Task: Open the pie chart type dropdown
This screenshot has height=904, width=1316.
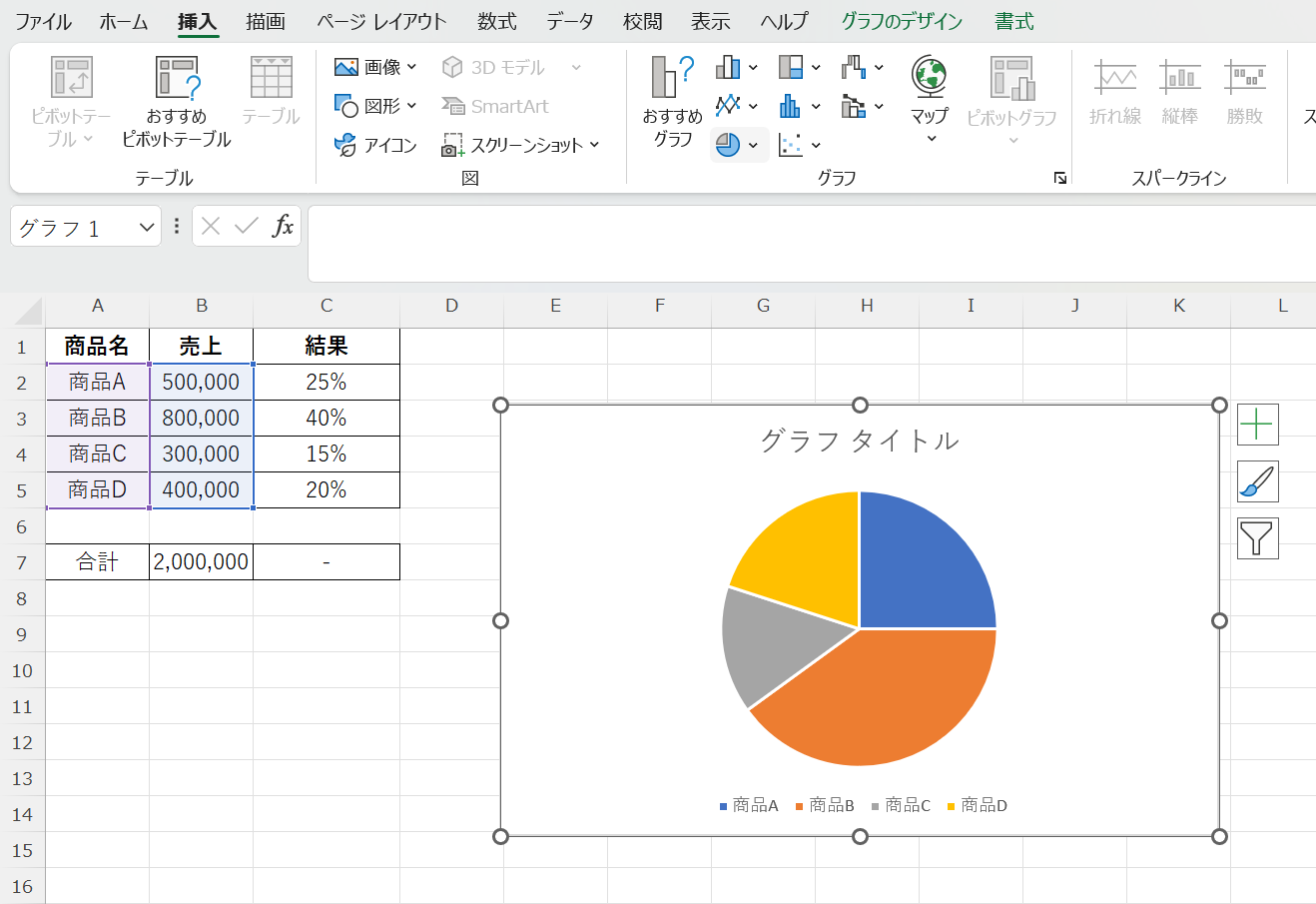Action: pyautogui.click(x=754, y=146)
